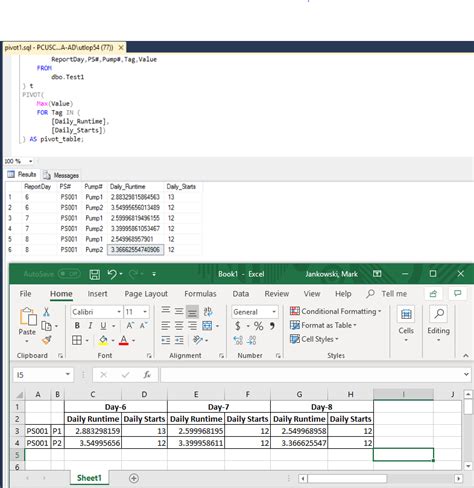This screenshot has width=474, height=488.
Task: Click the Orientation text angle icon
Action: (198, 340)
